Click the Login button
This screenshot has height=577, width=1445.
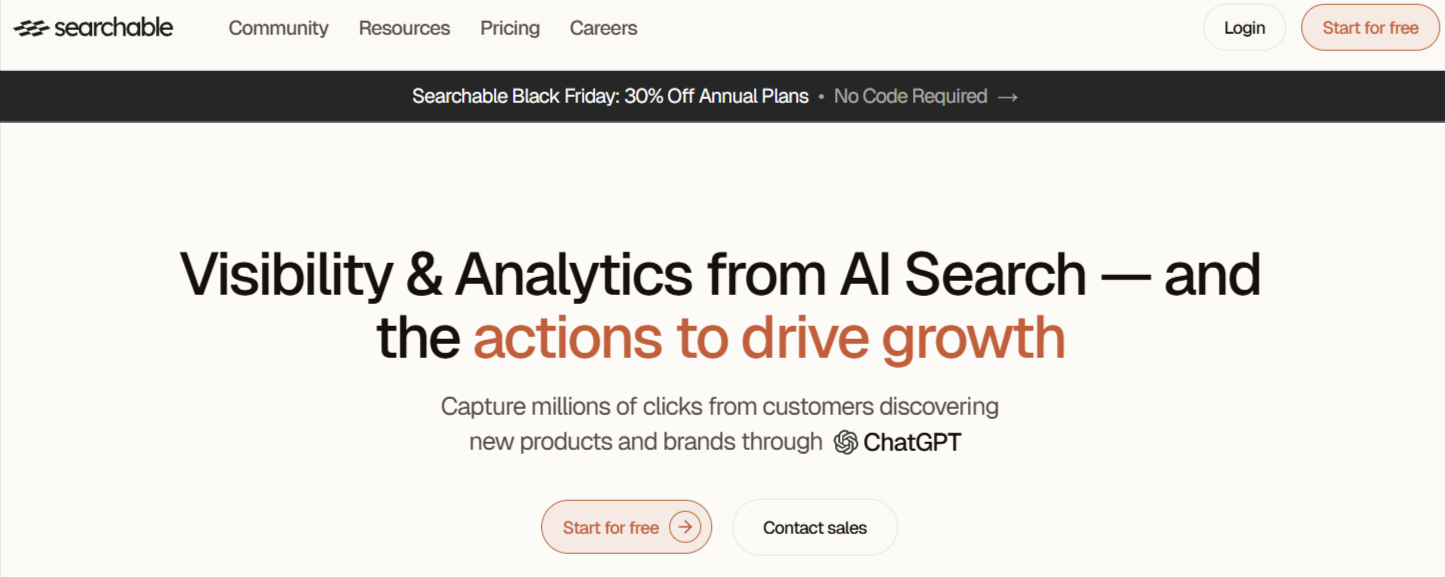(1244, 27)
